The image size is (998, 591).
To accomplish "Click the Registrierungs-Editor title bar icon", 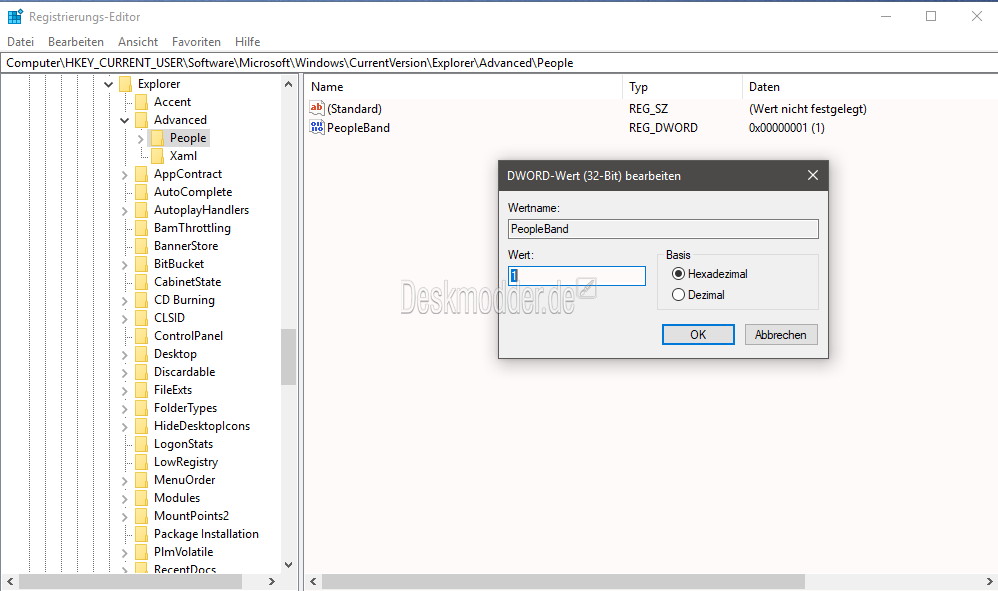I will click(15, 17).
